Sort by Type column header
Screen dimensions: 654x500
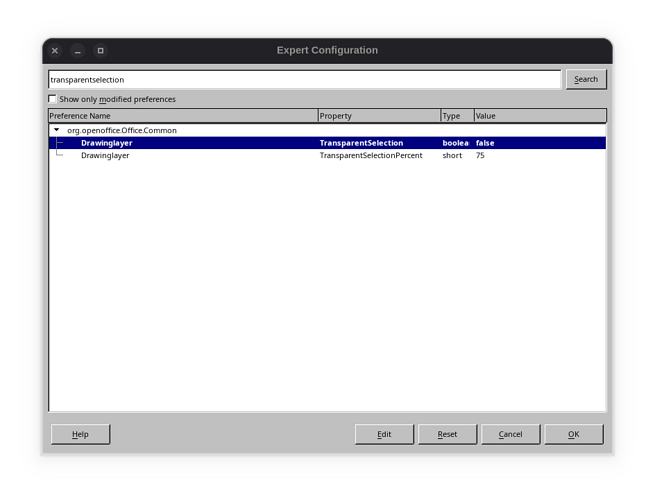(456, 116)
